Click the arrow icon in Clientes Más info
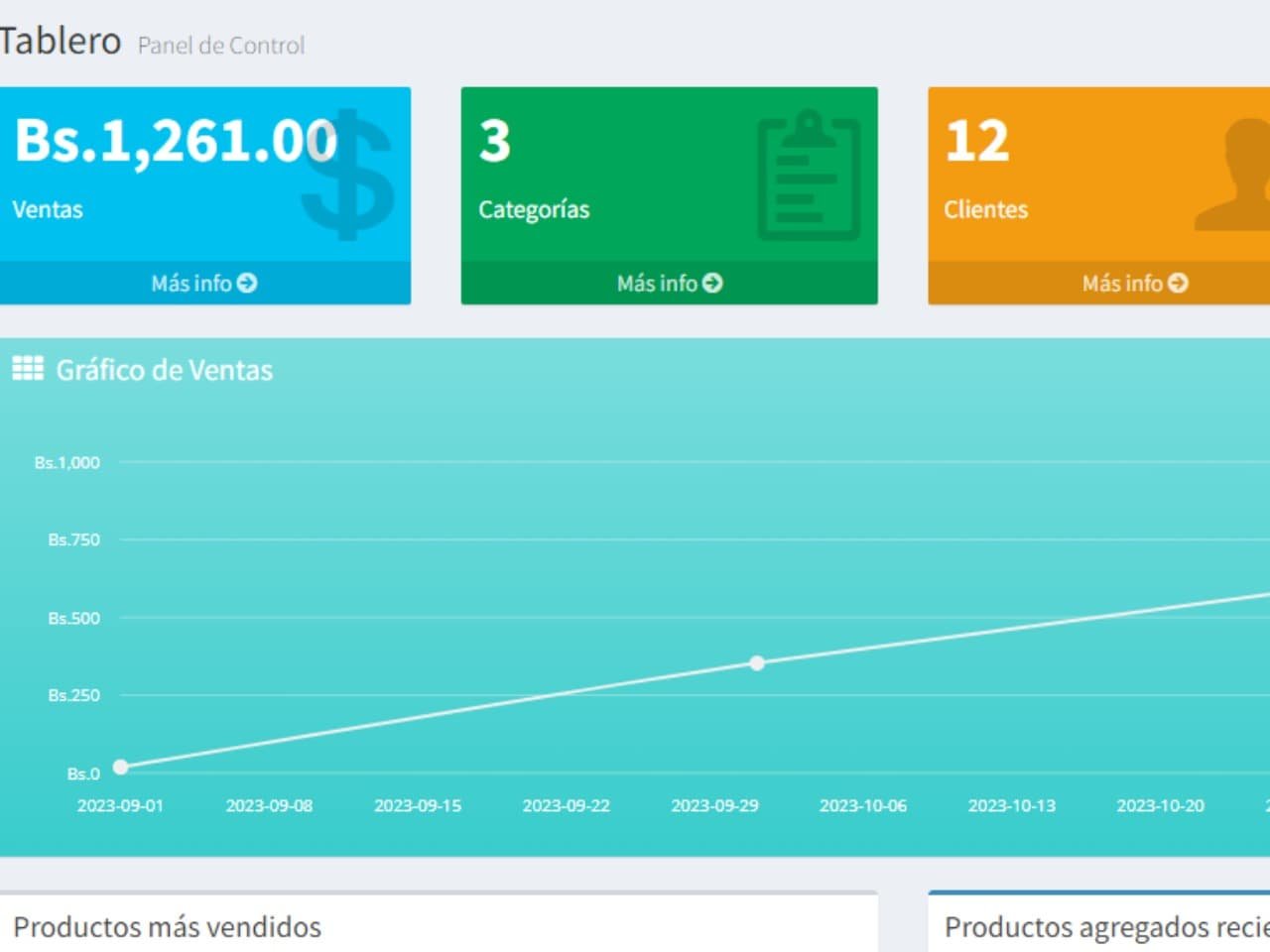1270x952 pixels. (x=1178, y=283)
